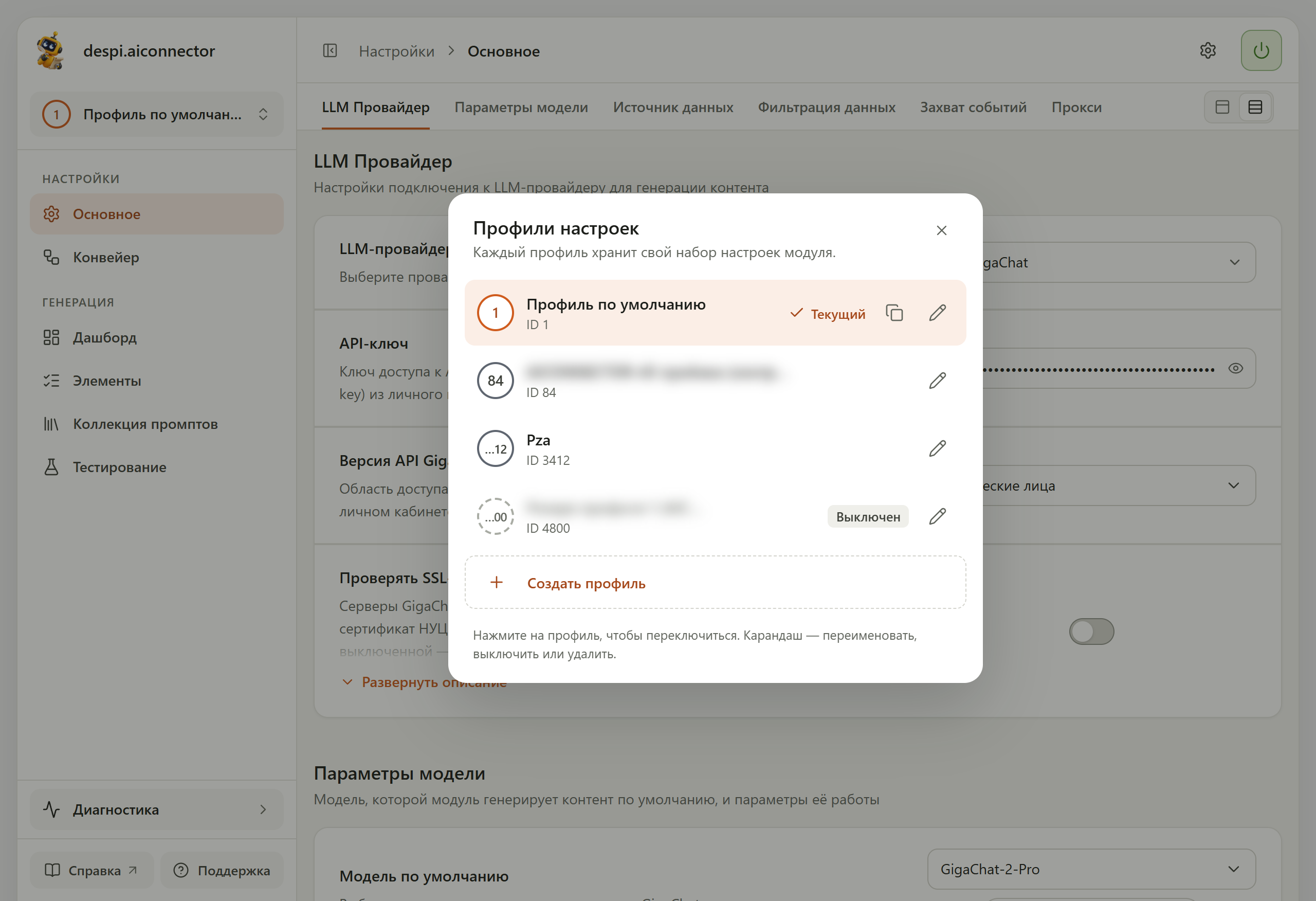1316x901 pixels.
Task: Open the gear settings icon in header
Action: click(x=1208, y=50)
